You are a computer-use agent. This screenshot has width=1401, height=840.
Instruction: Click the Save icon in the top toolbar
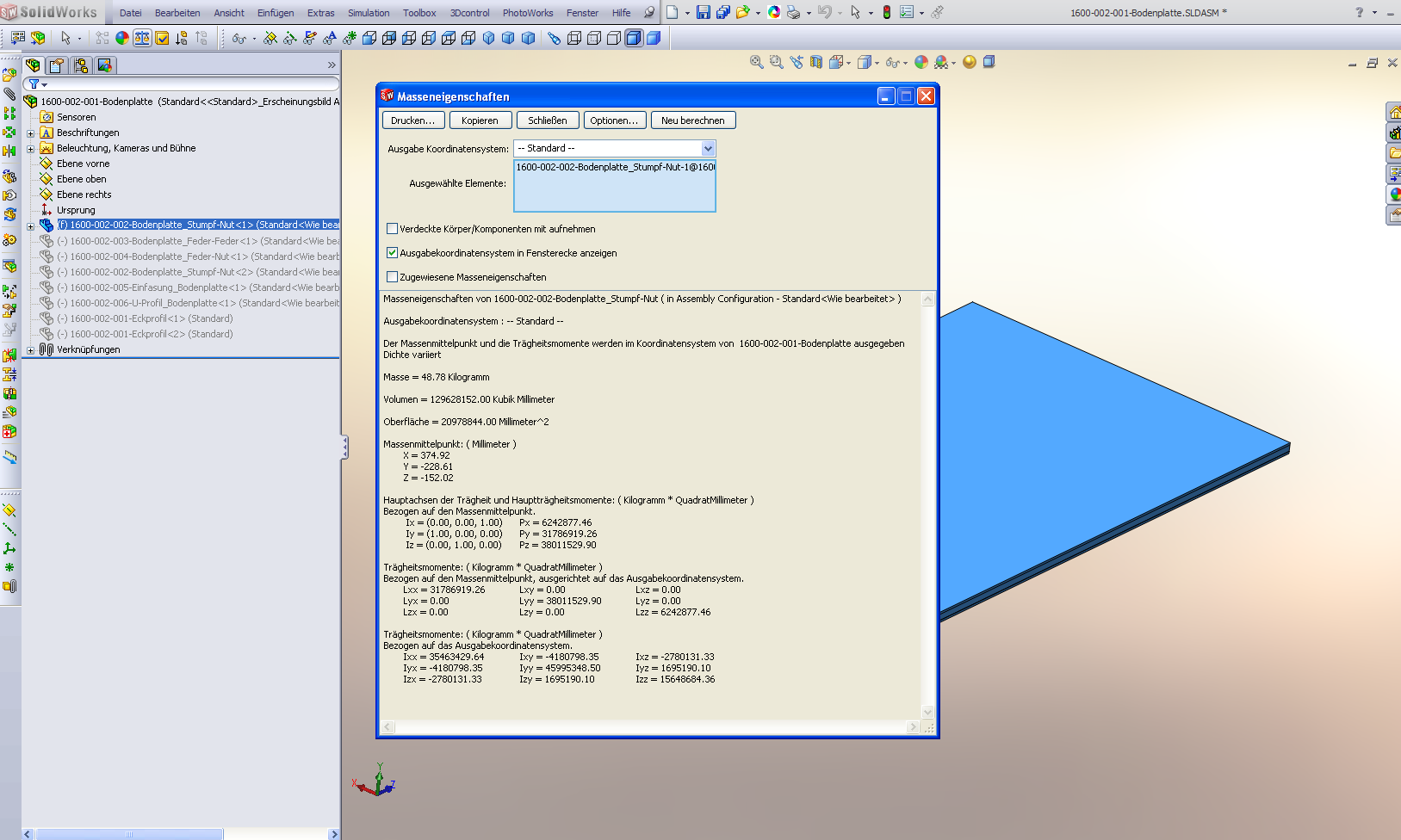(704, 12)
